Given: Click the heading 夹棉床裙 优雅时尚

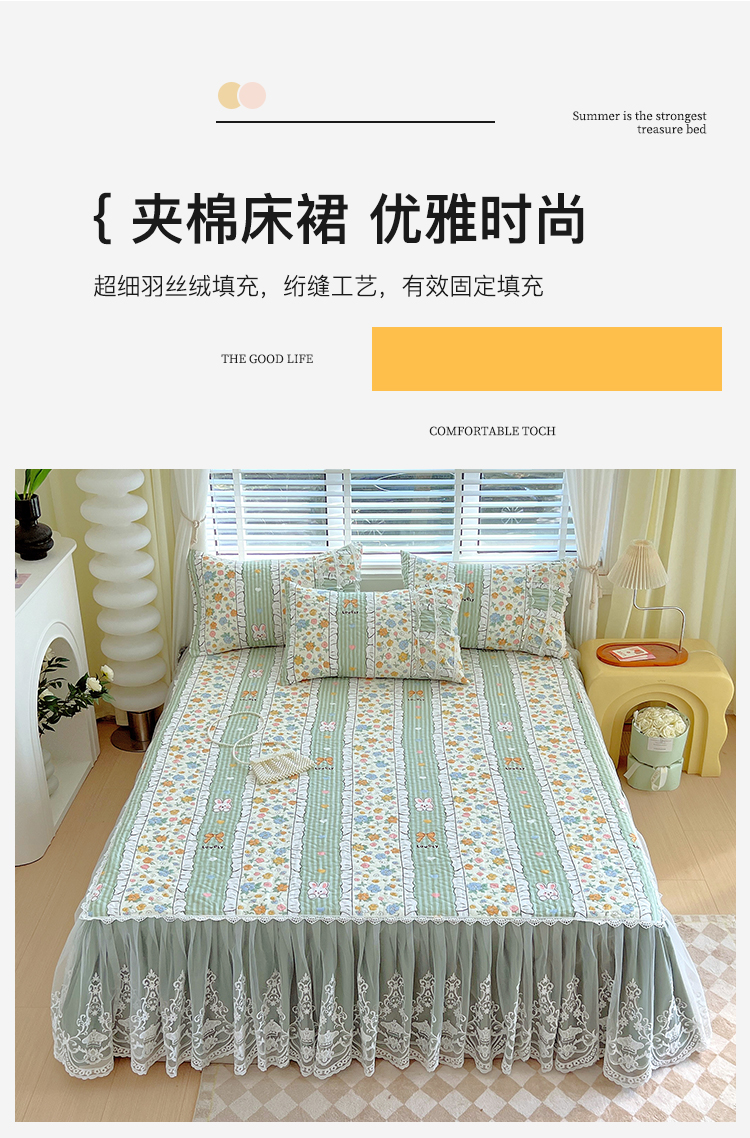Looking at the screenshot, I should point(359,219).
